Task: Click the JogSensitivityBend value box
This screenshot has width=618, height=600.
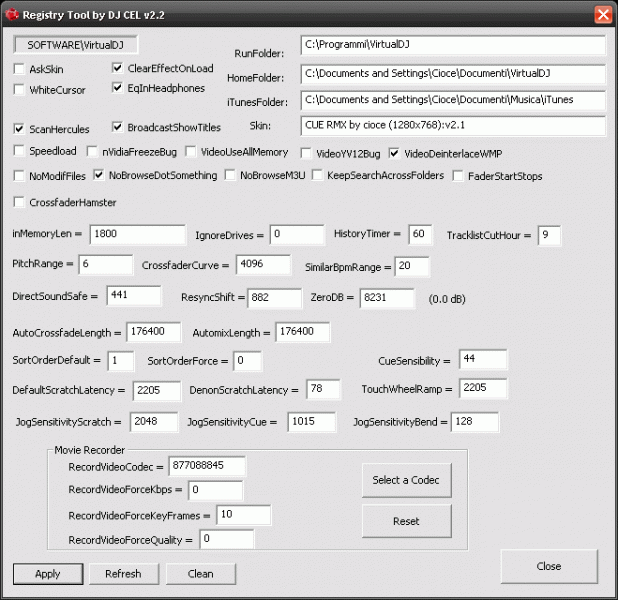Action: (475, 422)
